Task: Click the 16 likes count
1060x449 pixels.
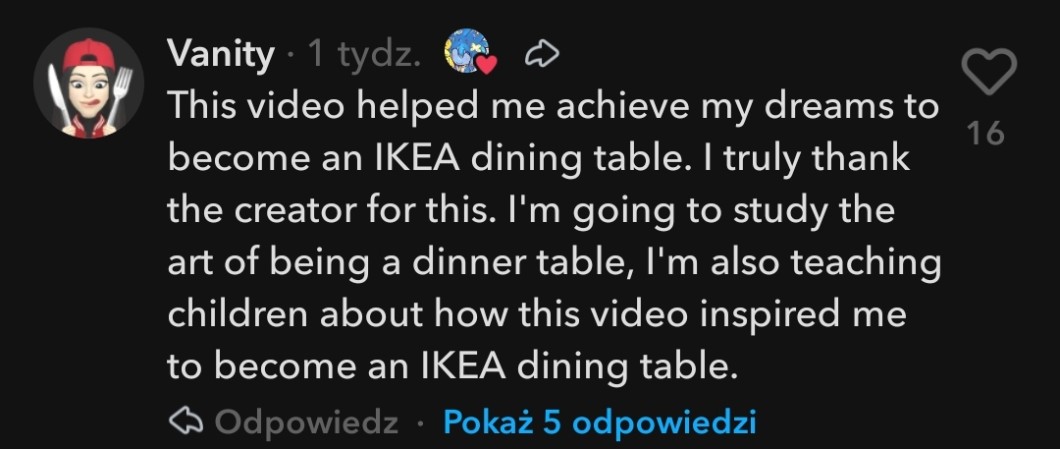Action: (988, 135)
